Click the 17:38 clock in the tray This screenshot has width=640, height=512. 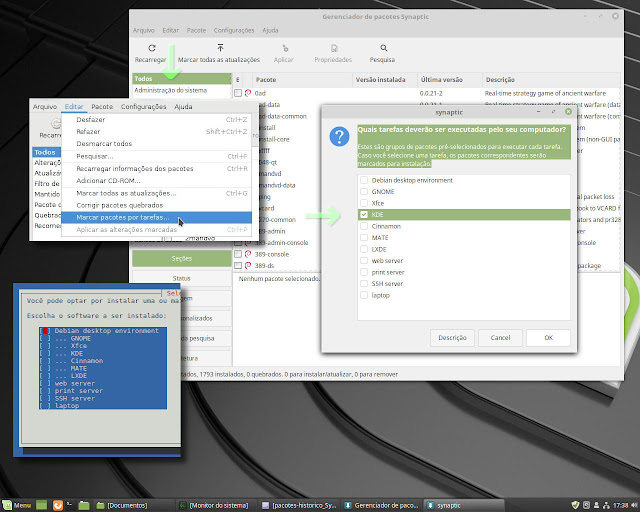[620, 505]
